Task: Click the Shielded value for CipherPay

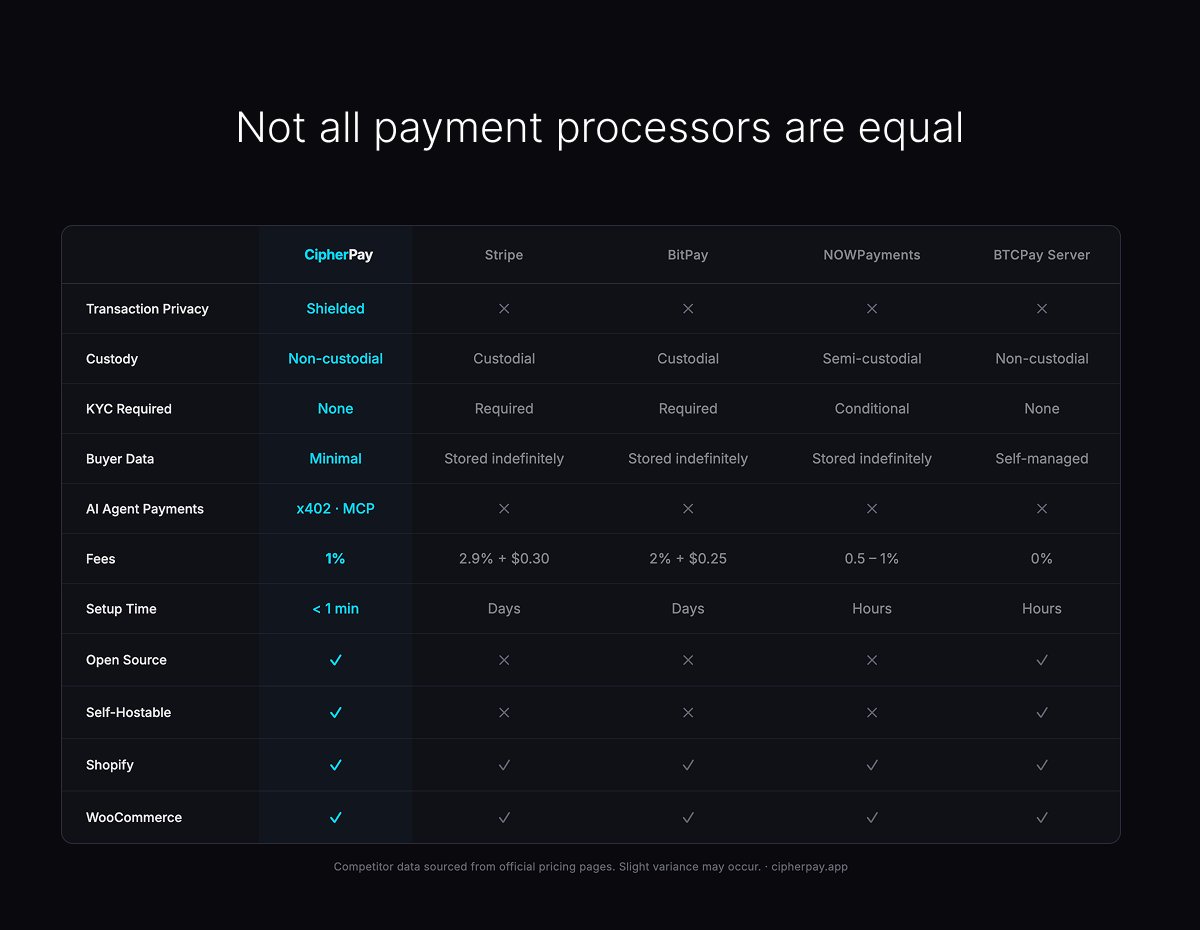Action: point(336,309)
